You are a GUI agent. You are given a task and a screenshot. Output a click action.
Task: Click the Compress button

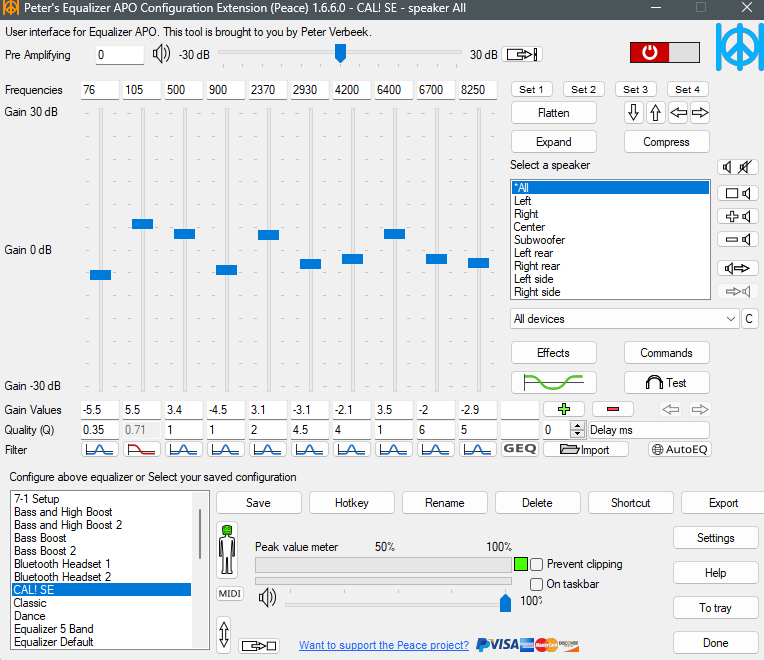pyautogui.click(x=666, y=142)
